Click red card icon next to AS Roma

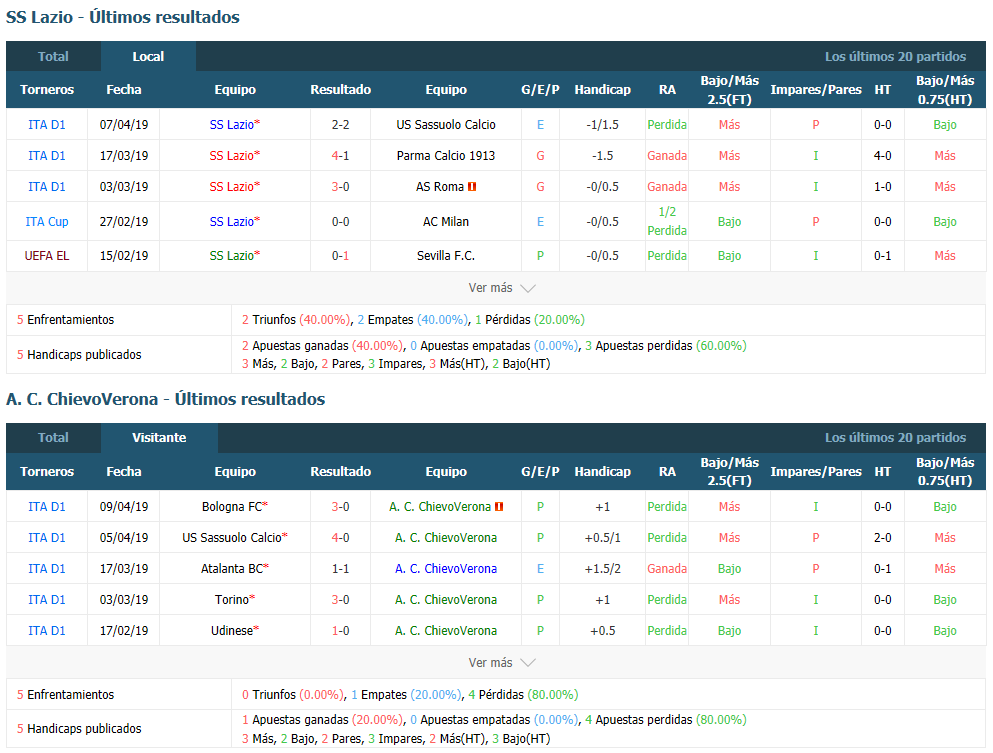[x=472, y=187]
